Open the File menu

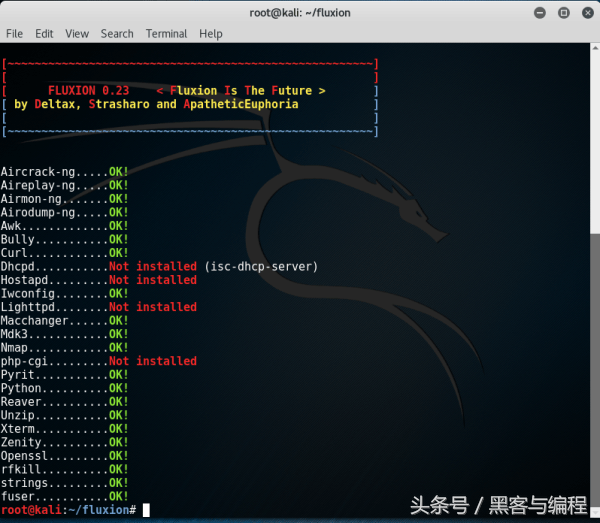tap(15, 34)
